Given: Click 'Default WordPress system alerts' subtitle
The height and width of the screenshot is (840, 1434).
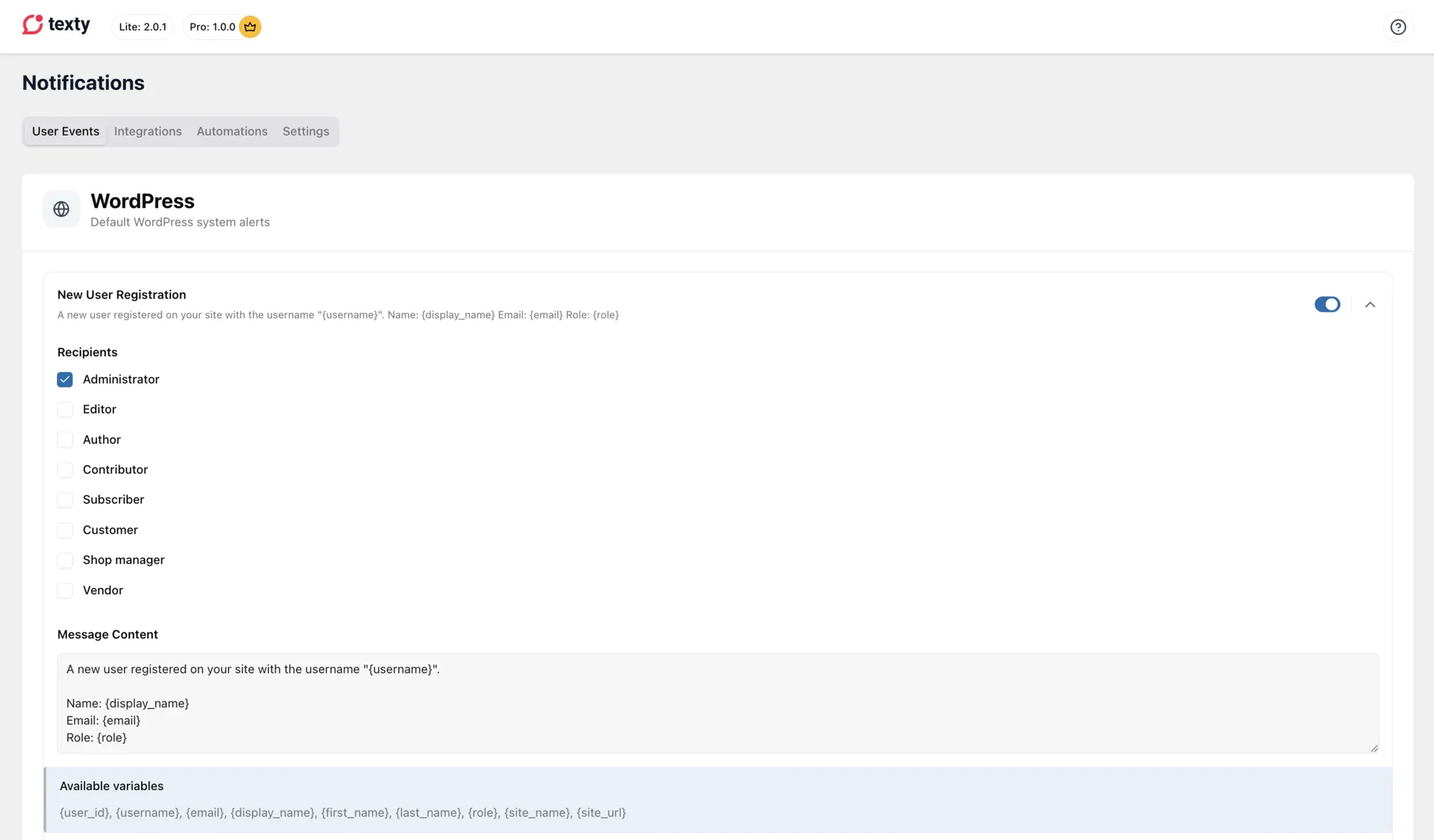Looking at the screenshot, I should (x=180, y=223).
